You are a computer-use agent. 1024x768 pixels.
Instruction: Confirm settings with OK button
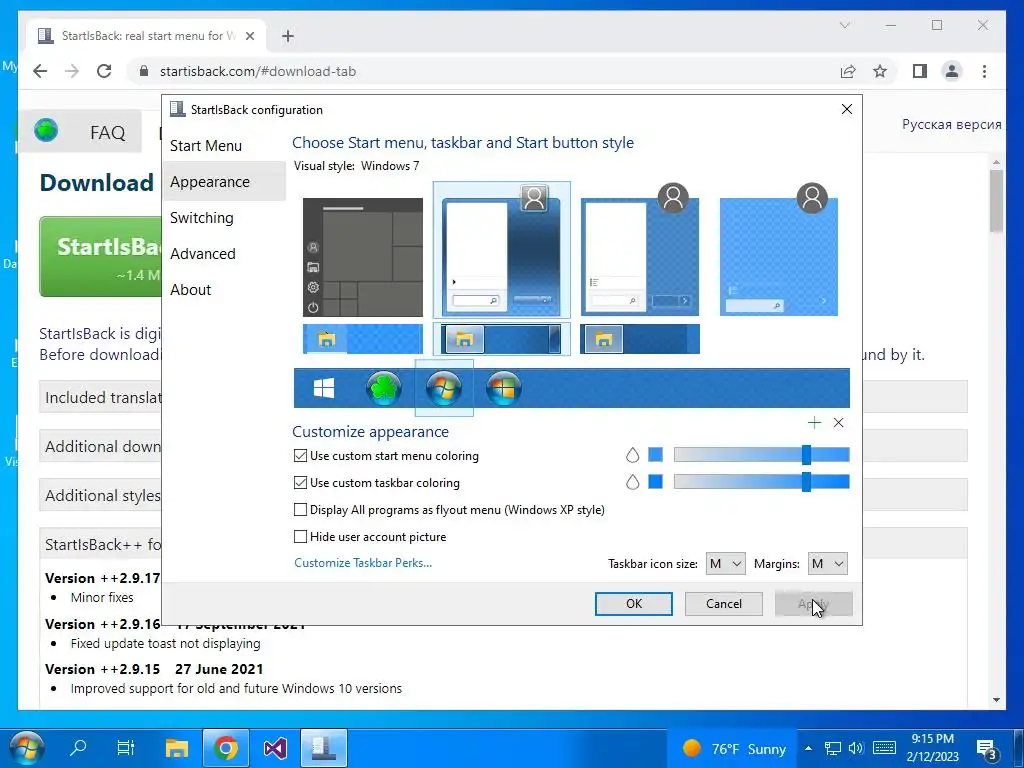[x=633, y=603]
